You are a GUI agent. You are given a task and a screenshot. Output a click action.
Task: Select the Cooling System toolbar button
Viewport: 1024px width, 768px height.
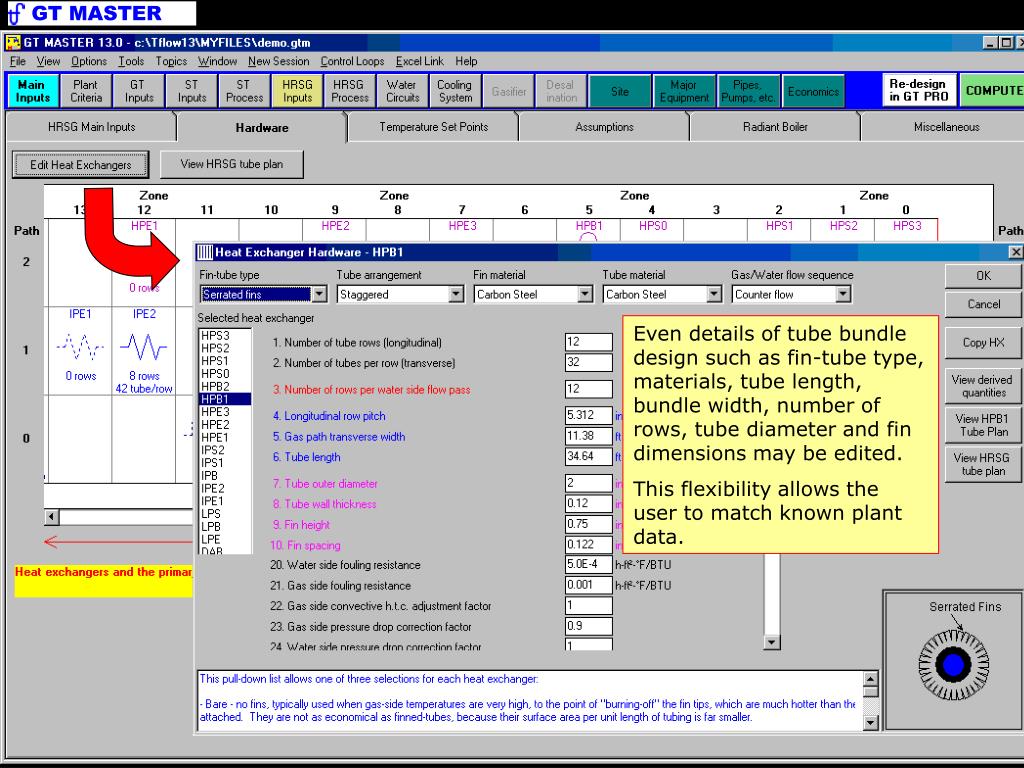(x=455, y=91)
